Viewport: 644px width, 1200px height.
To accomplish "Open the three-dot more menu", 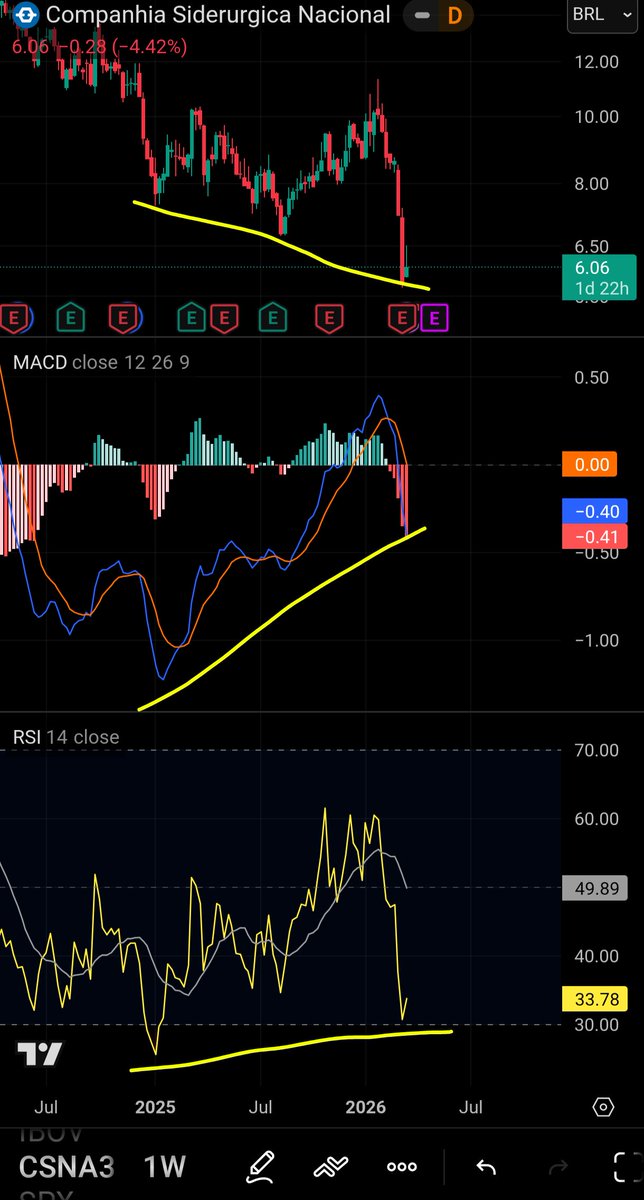I will 402,1166.
